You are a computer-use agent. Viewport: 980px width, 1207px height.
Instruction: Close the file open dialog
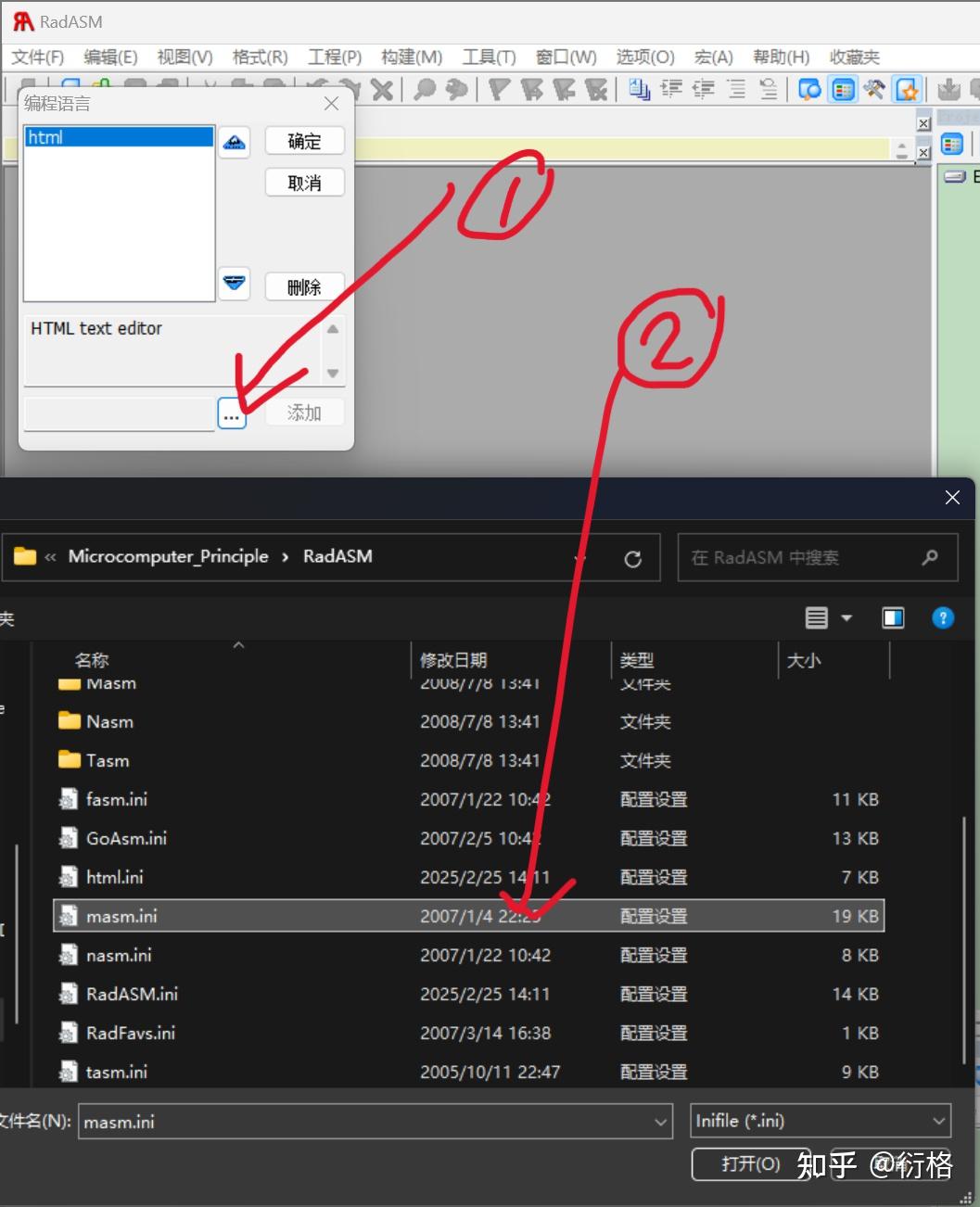pos(952,498)
